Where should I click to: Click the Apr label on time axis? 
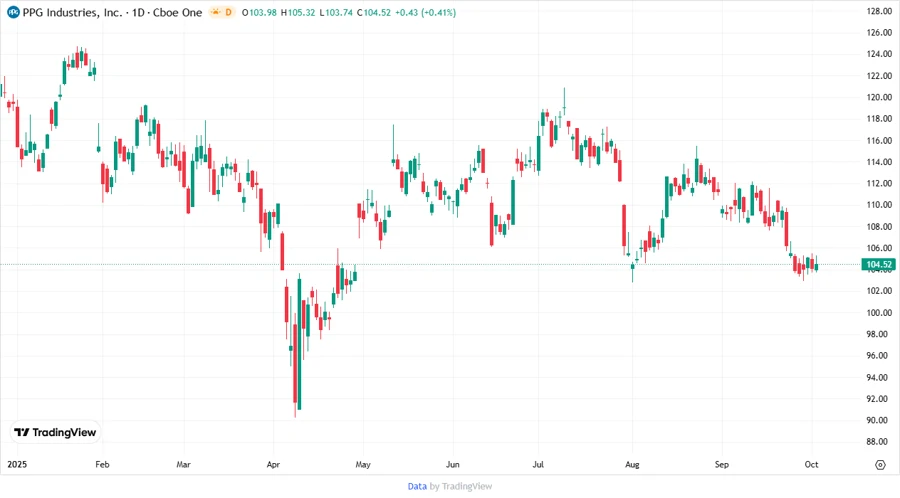point(275,465)
